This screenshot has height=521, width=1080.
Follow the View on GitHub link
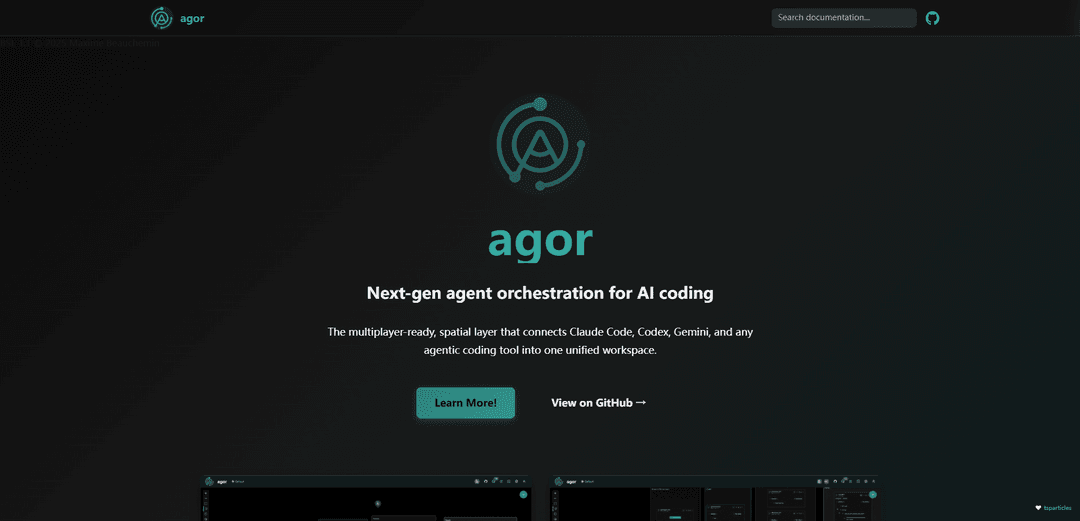[x=599, y=402]
